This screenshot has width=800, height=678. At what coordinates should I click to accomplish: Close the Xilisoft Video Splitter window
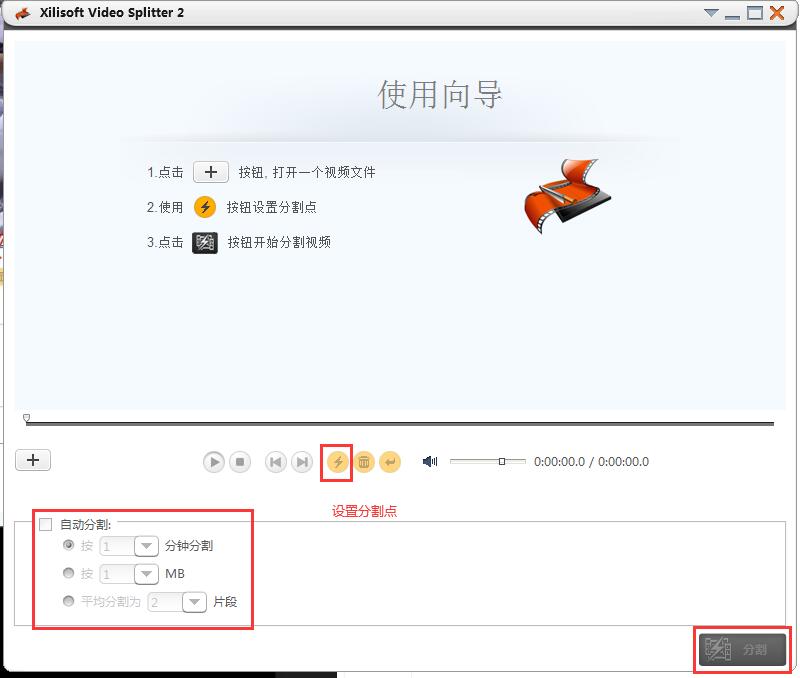[x=777, y=13]
